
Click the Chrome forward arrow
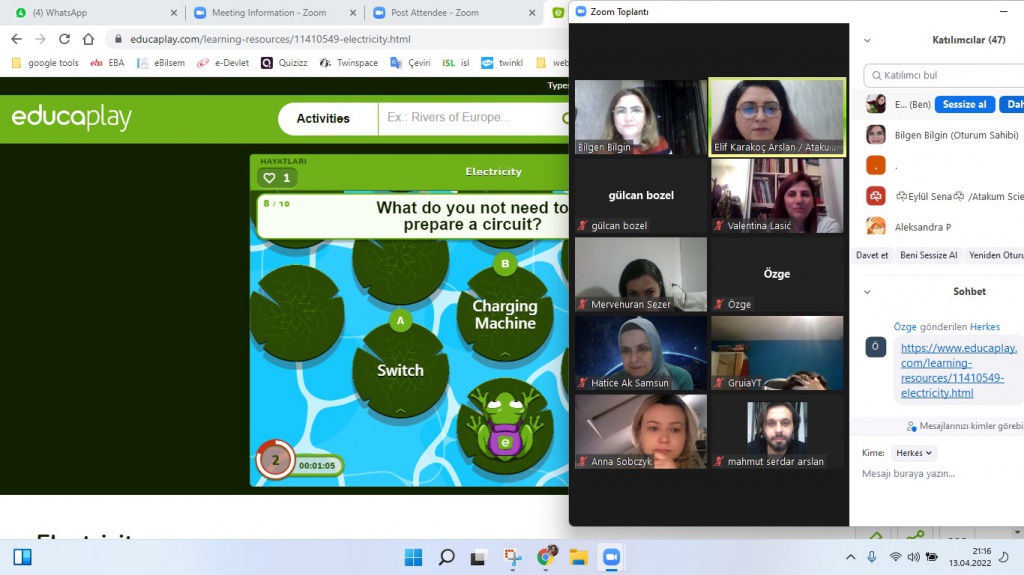40,39
